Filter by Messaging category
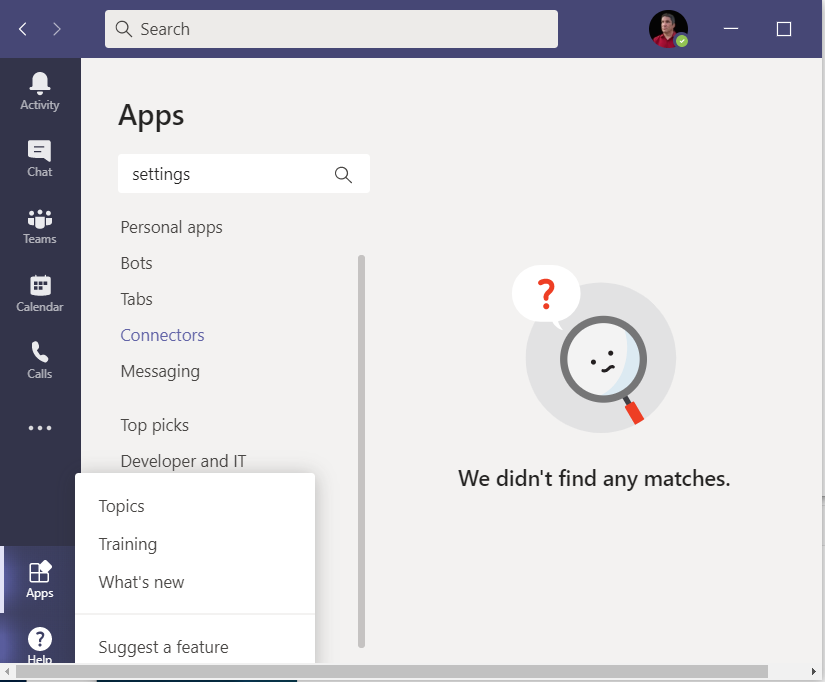Screen dimensions: 825x682 coord(160,372)
